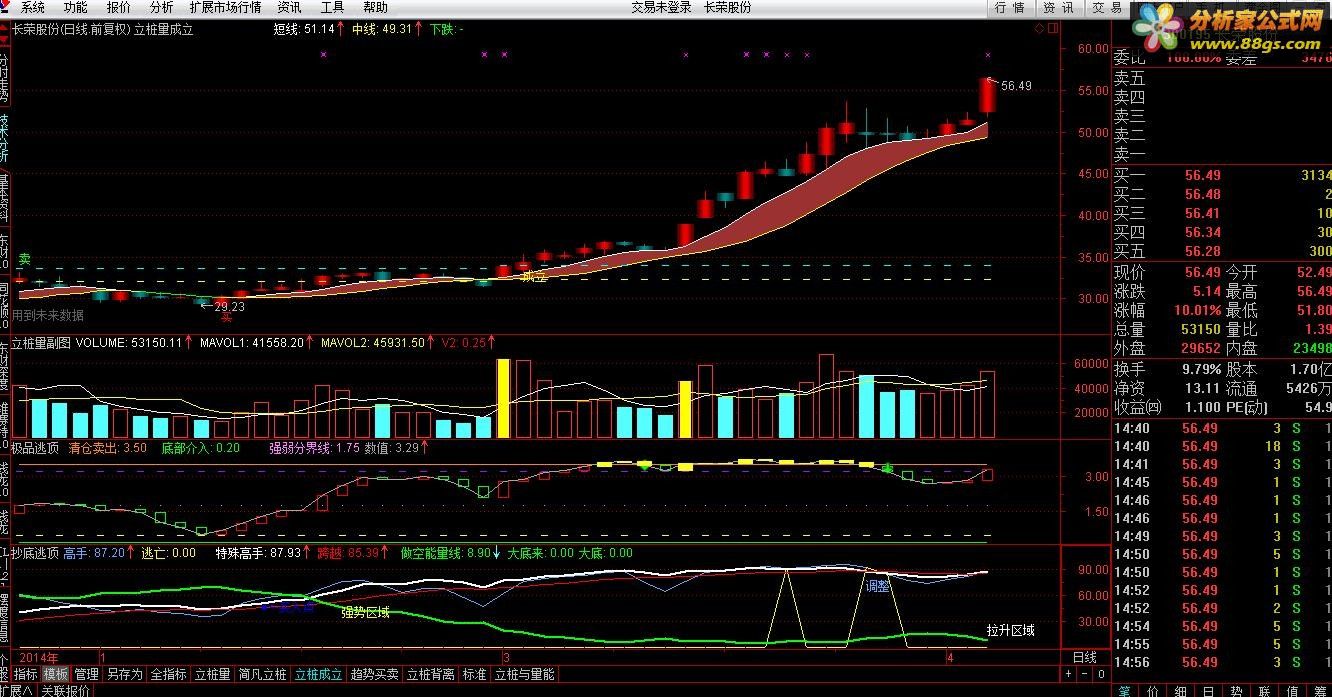Click the 14:56 trade tick row
1332x697 pixels.
point(1222,662)
